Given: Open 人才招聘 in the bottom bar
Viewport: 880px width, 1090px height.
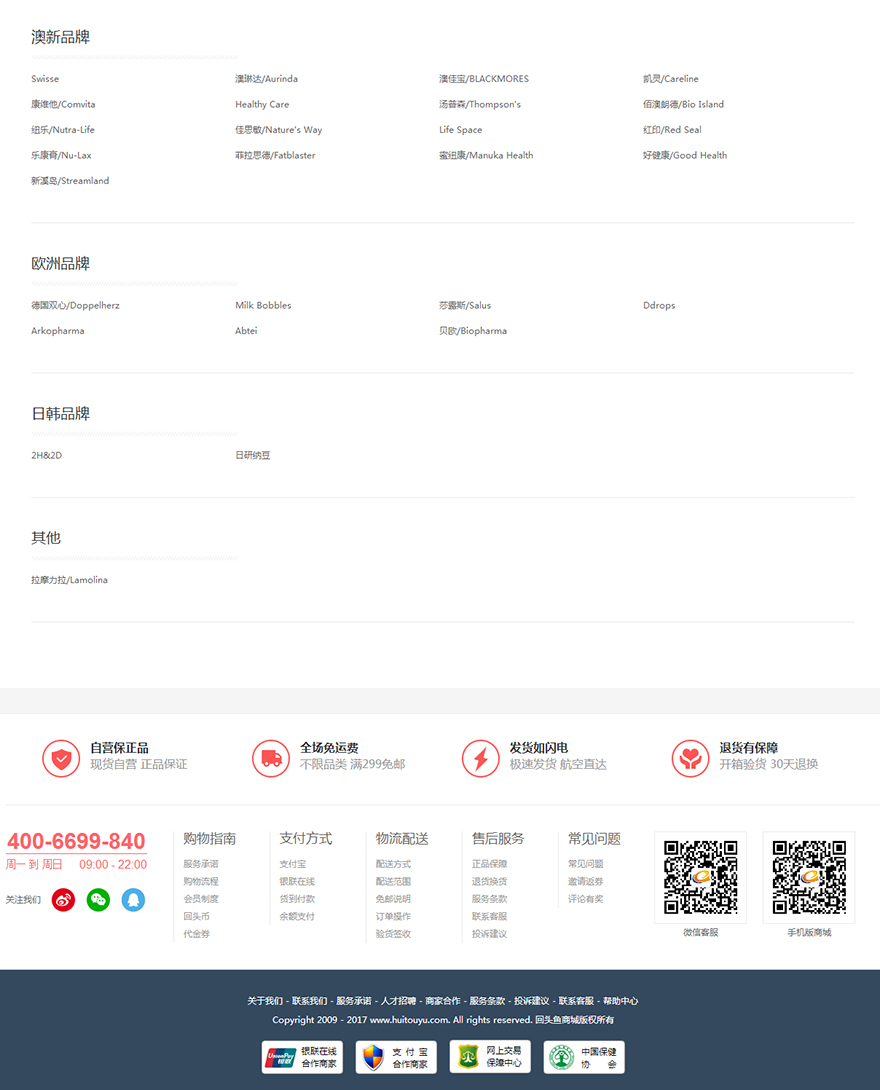Looking at the screenshot, I should (x=398, y=1001).
